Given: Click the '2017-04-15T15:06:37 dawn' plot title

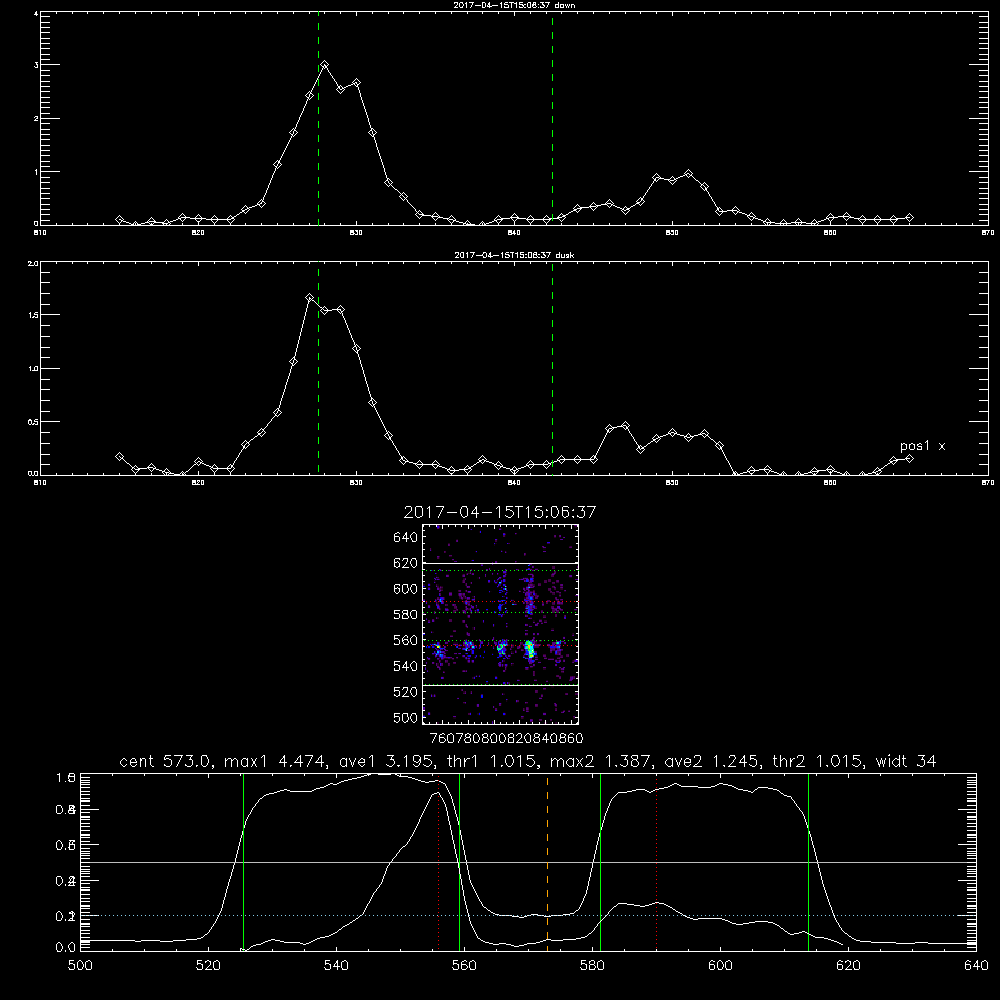Looking at the screenshot, I should click(514, 5).
